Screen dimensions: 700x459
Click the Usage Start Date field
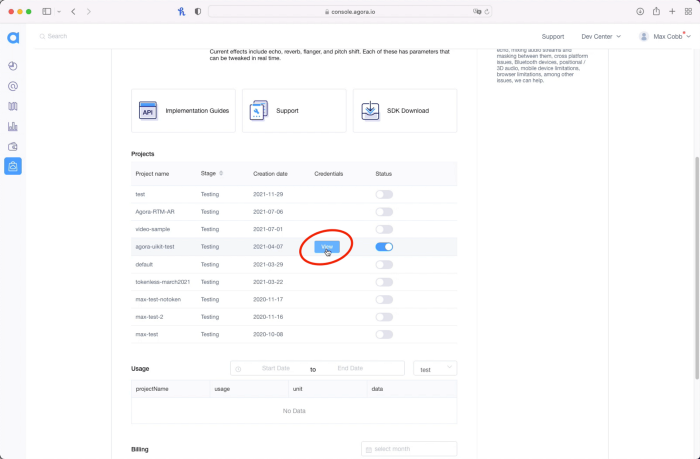coord(275,368)
